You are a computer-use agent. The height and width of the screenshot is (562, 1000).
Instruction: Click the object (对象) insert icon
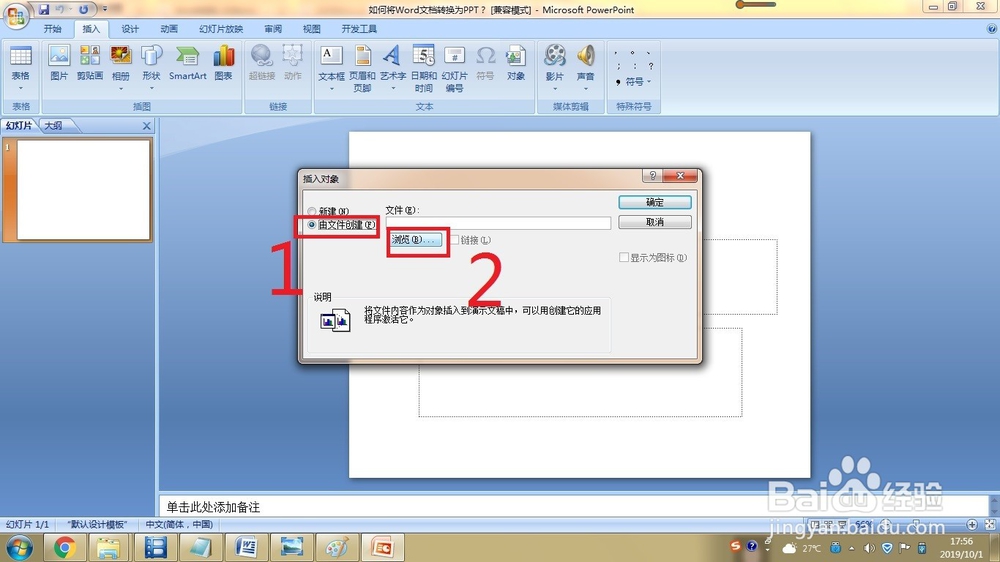coord(516,63)
